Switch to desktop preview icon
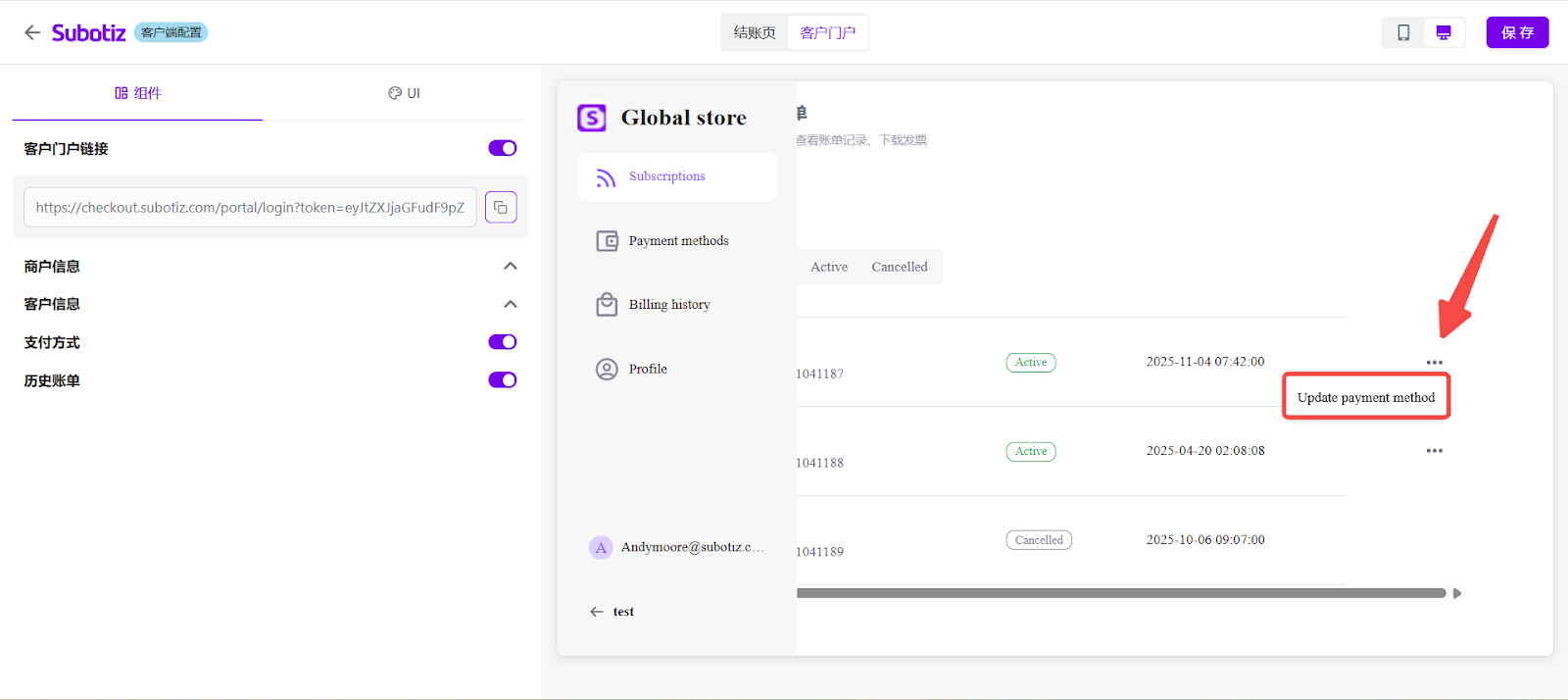 (x=1444, y=32)
